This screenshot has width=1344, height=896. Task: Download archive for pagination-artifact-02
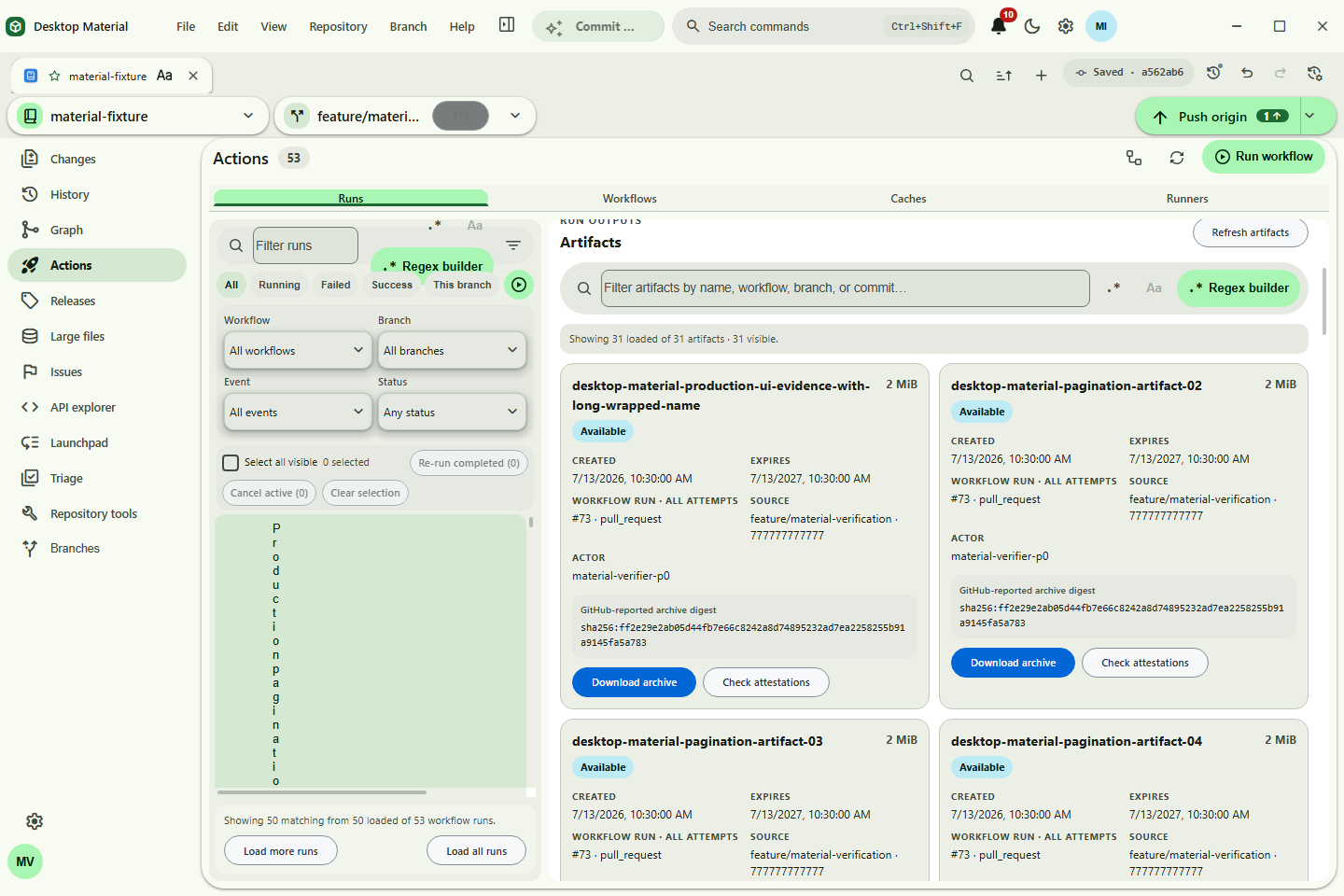(1013, 663)
